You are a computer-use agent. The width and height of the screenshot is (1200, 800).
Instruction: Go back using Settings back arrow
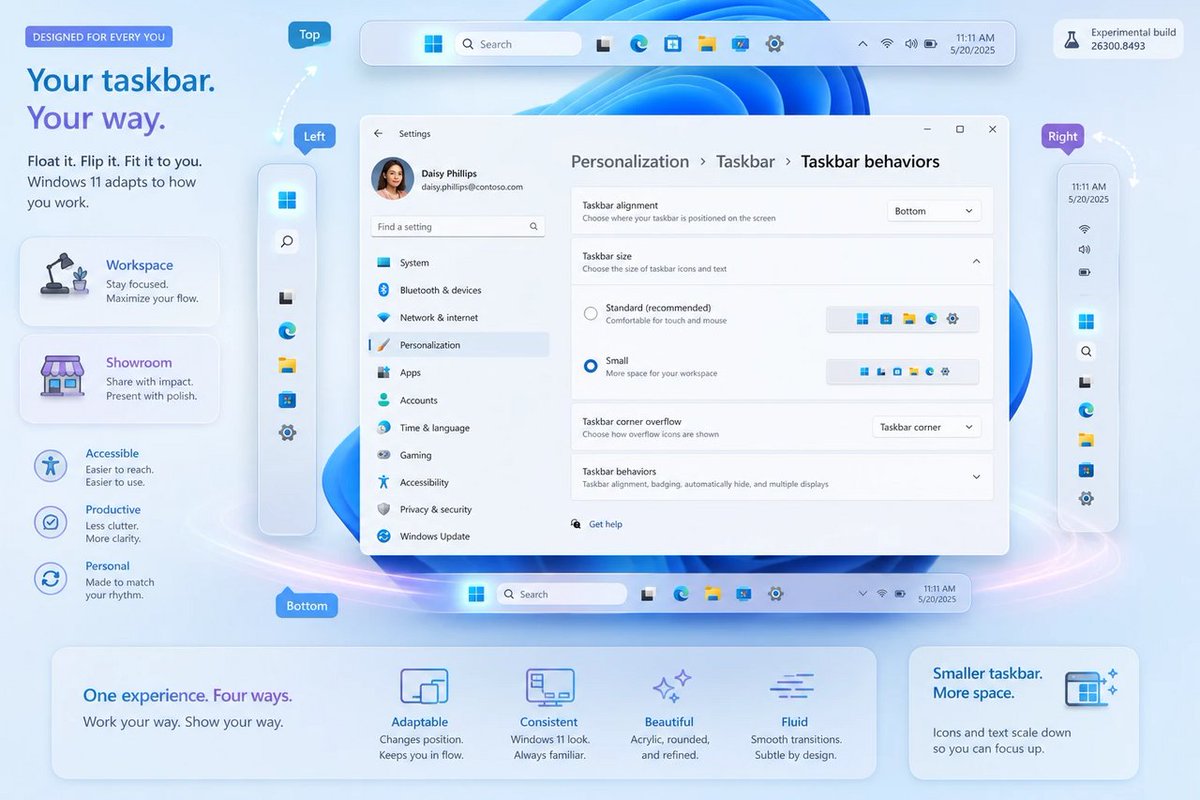click(x=378, y=133)
